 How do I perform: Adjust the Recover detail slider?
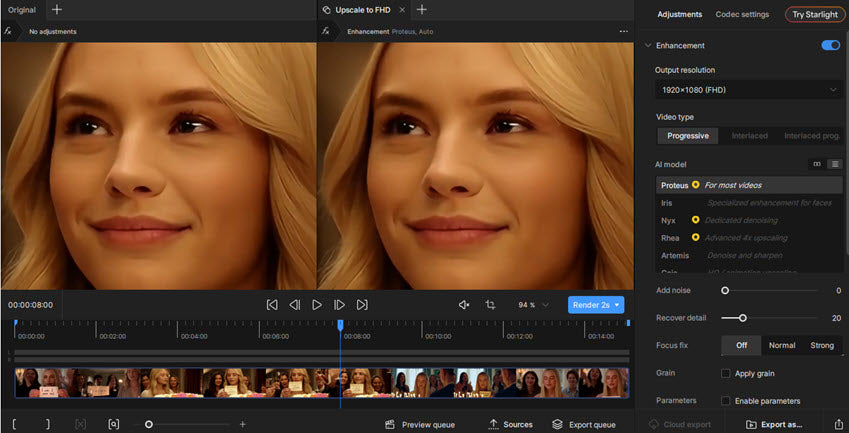pos(743,318)
